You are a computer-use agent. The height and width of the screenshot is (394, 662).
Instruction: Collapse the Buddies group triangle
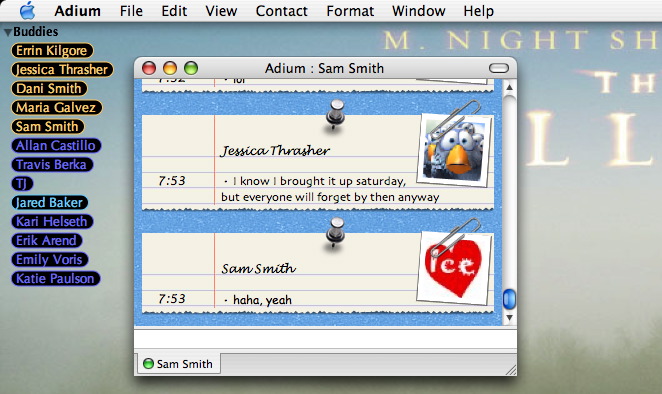pos(8,32)
